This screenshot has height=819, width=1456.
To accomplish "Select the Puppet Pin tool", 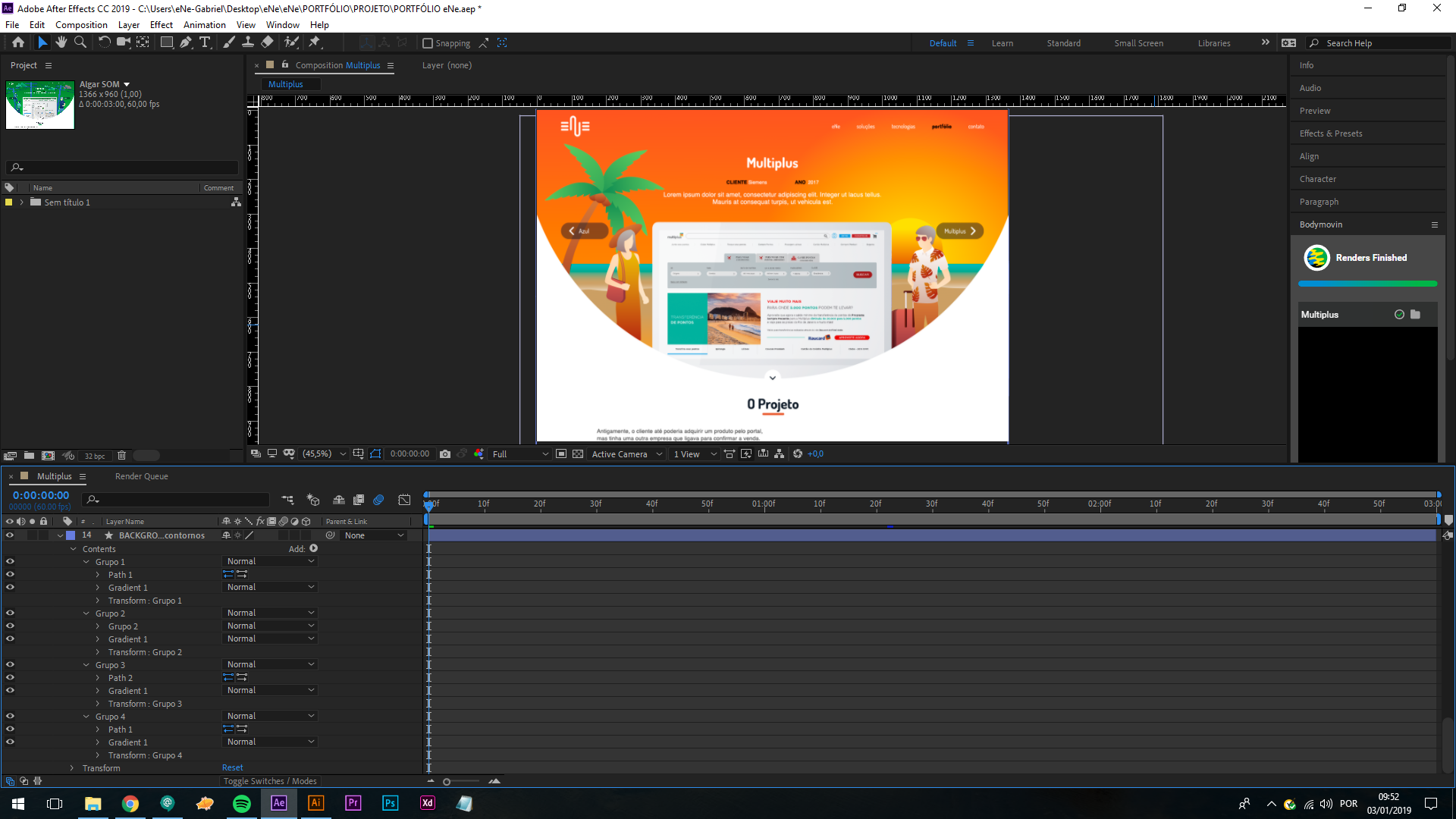I will pyautogui.click(x=315, y=42).
